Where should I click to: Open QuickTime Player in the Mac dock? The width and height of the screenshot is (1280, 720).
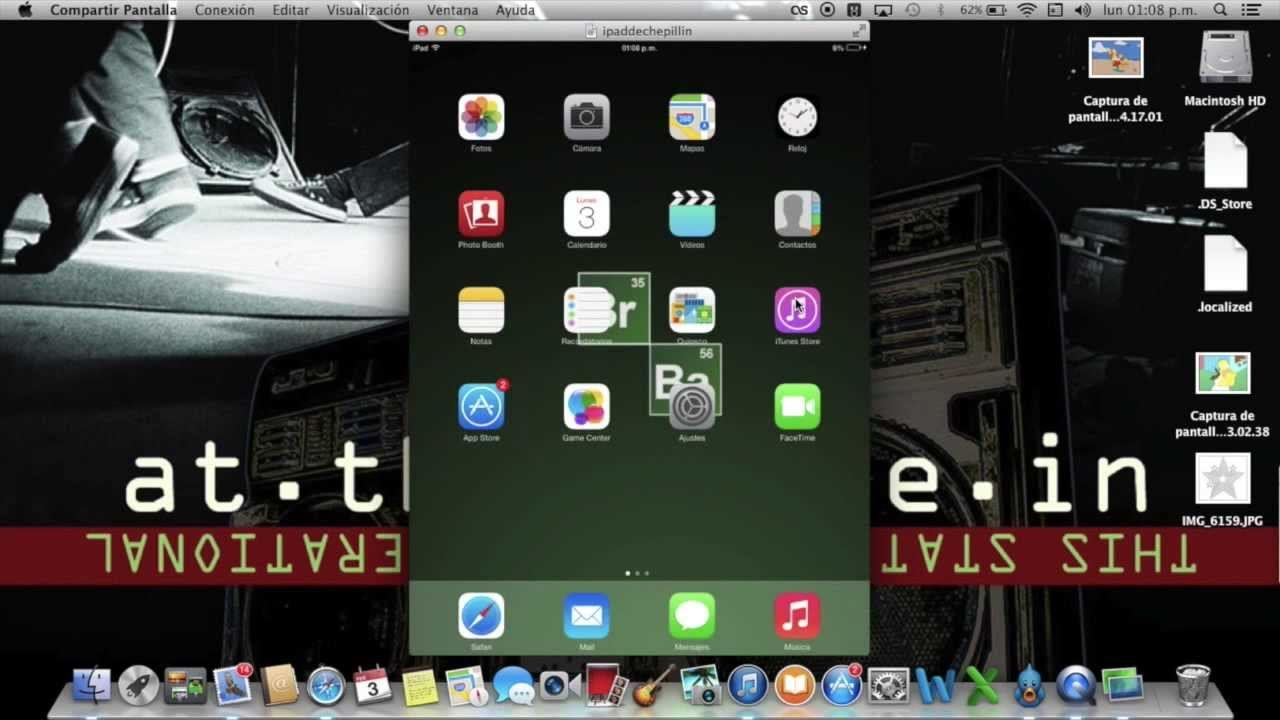coord(1075,686)
